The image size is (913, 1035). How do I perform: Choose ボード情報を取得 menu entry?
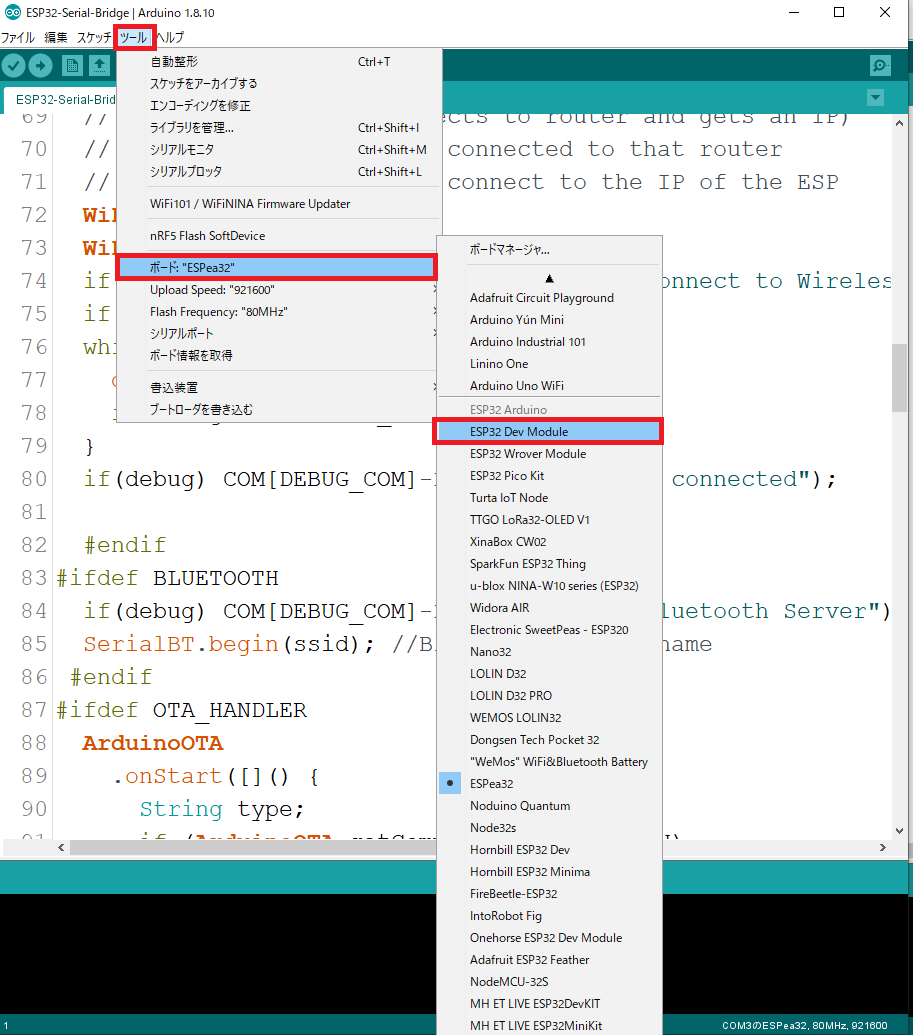tap(279, 355)
